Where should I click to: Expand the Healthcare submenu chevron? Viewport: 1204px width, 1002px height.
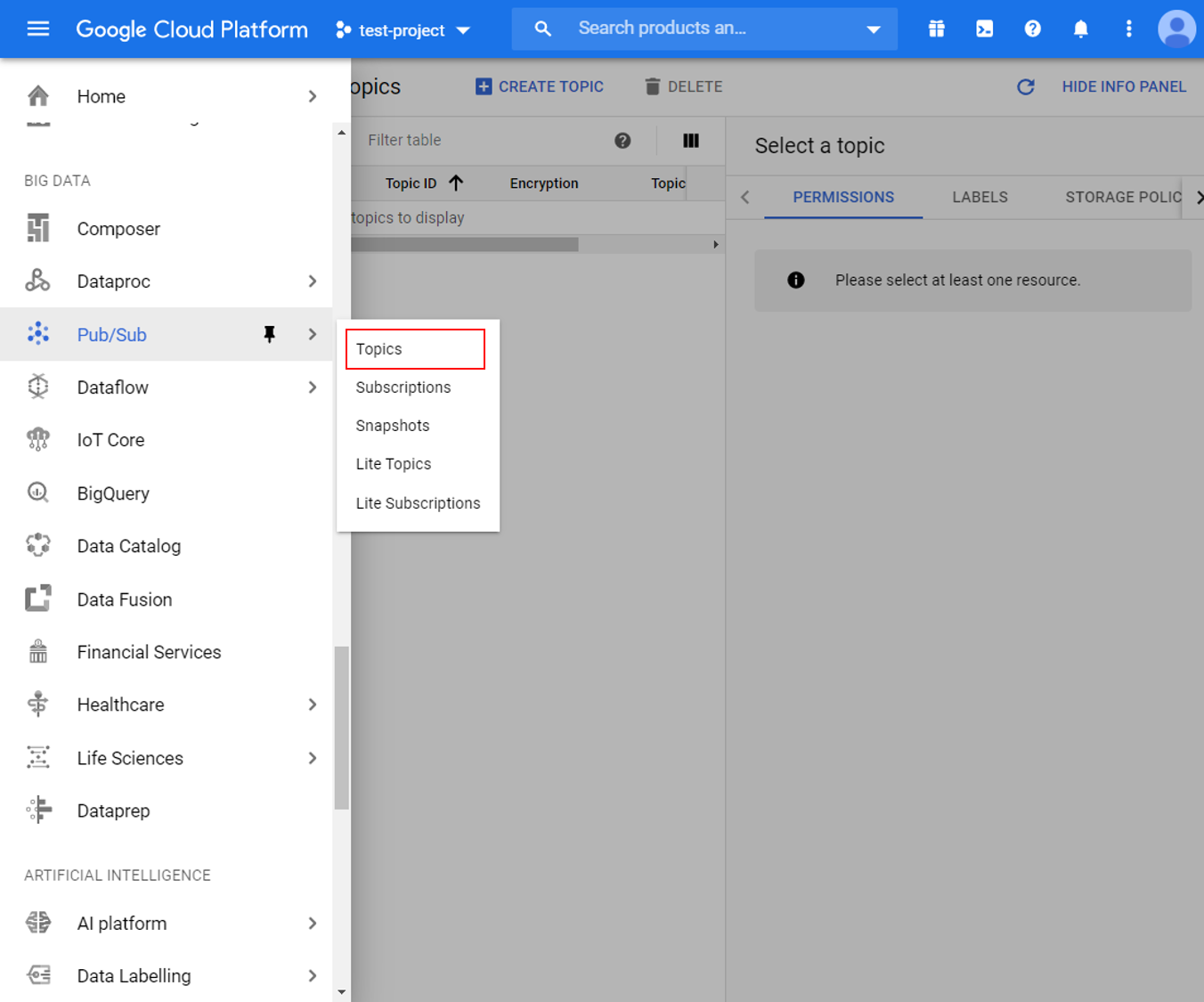(x=313, y=704)
